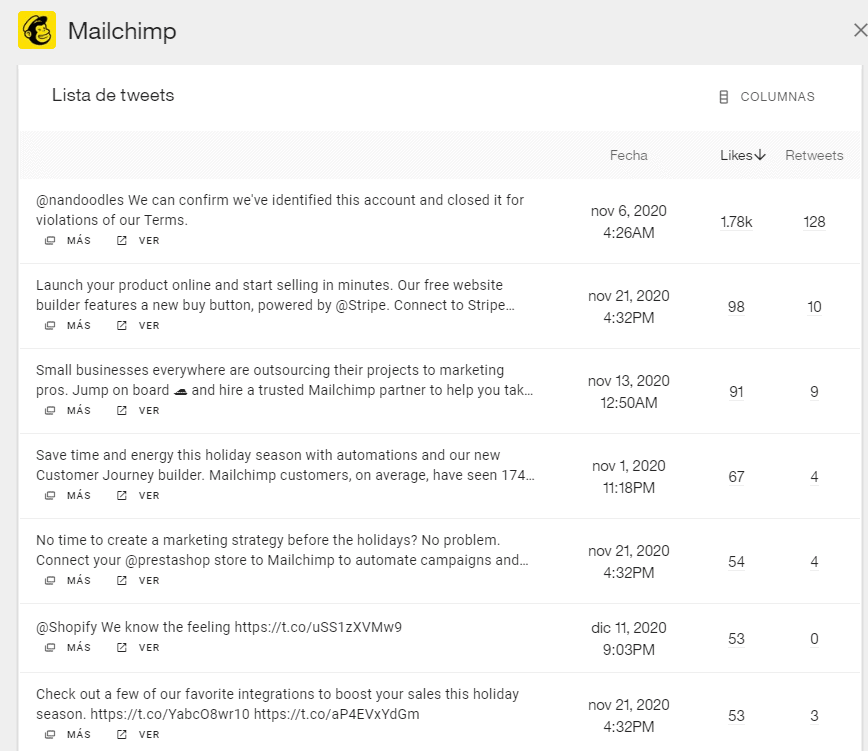Click the Small businesses everywhere tweet text

285,380
